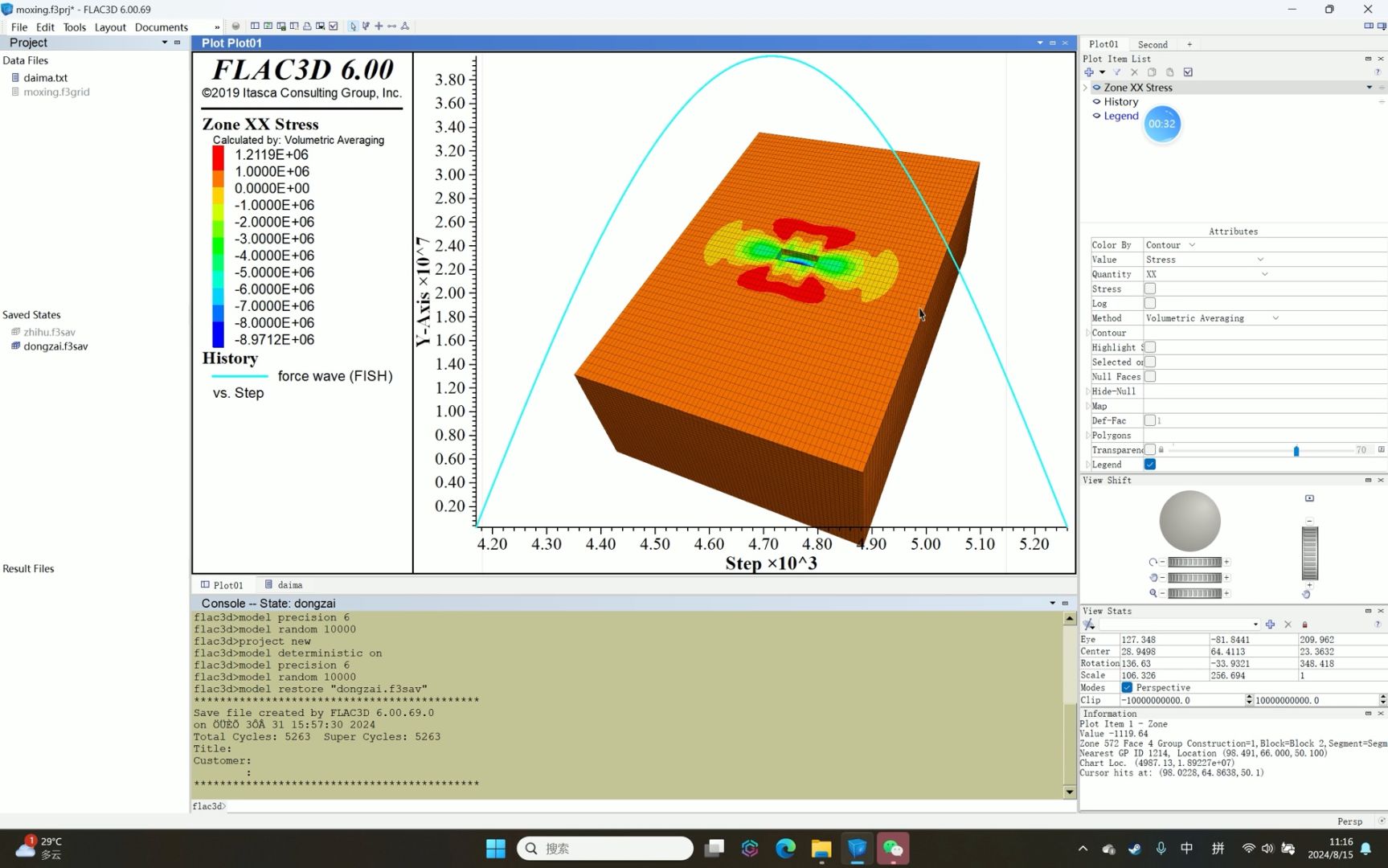Viewport: 1388px width, 868px height.
Task: Expand the Contour attribute group
Action: coord(1087,333)
